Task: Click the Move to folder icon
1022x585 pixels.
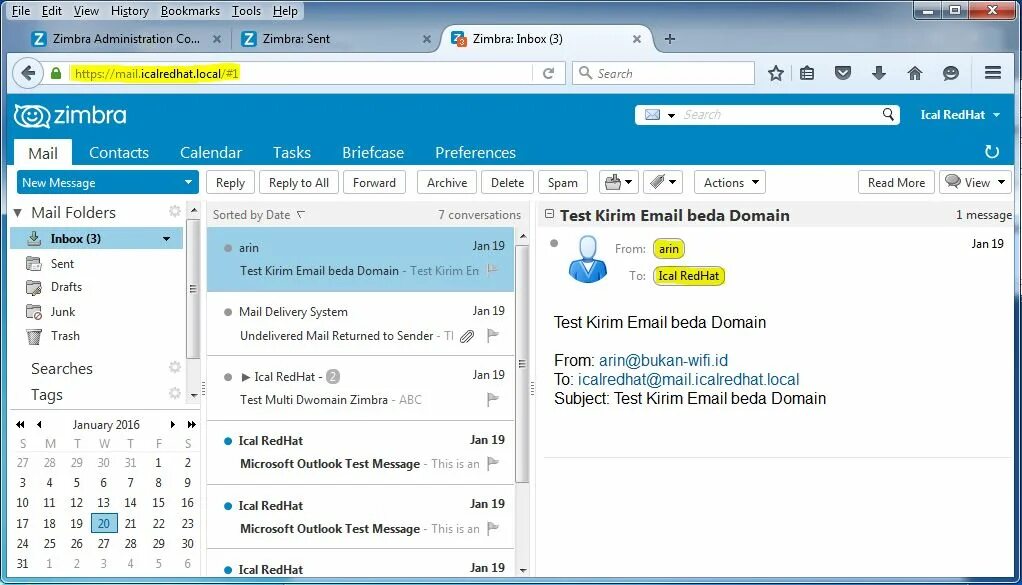Action: pyautogui.click(x=613, y=182)
